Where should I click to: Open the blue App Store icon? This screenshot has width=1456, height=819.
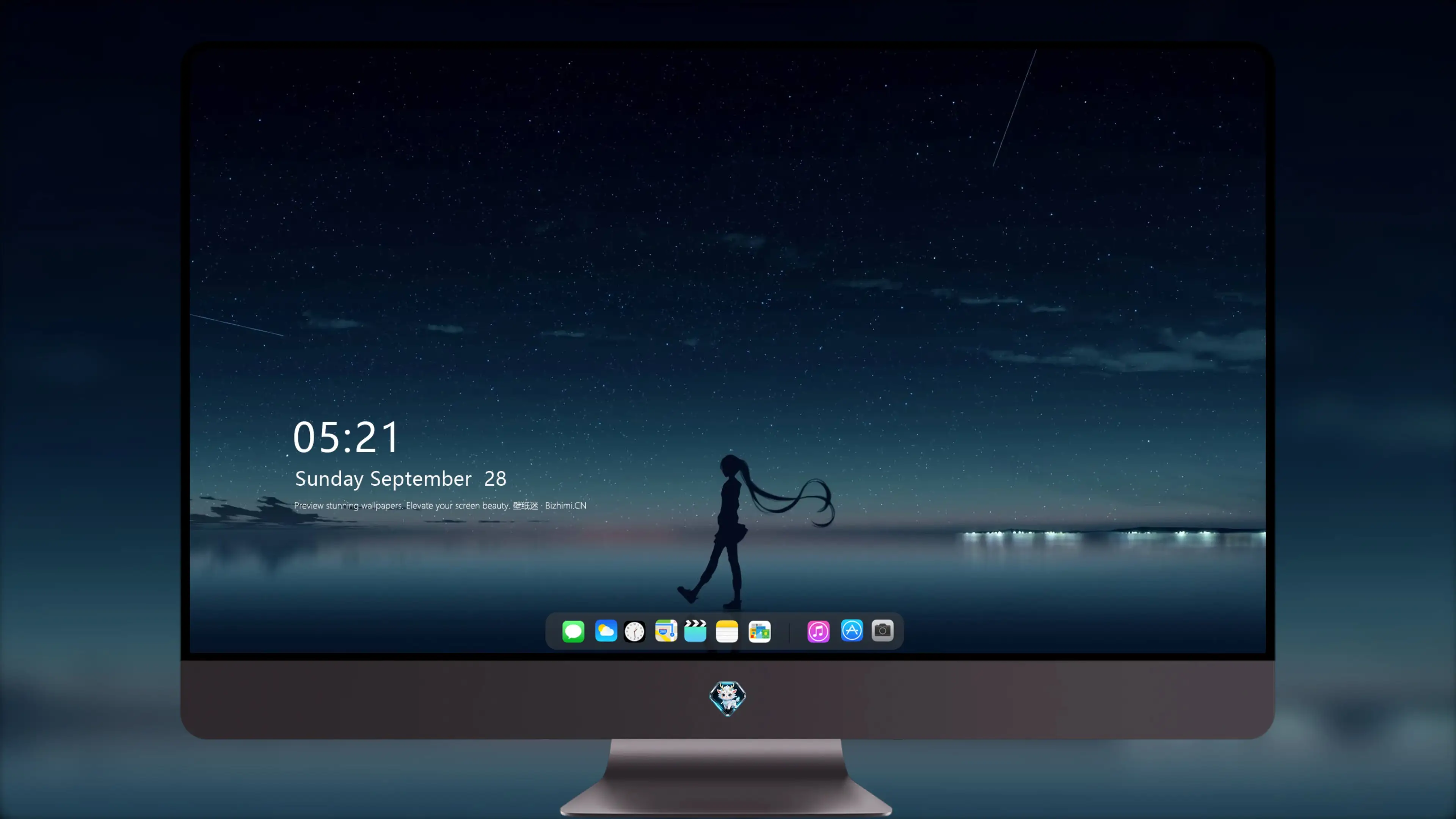[852, 630]
